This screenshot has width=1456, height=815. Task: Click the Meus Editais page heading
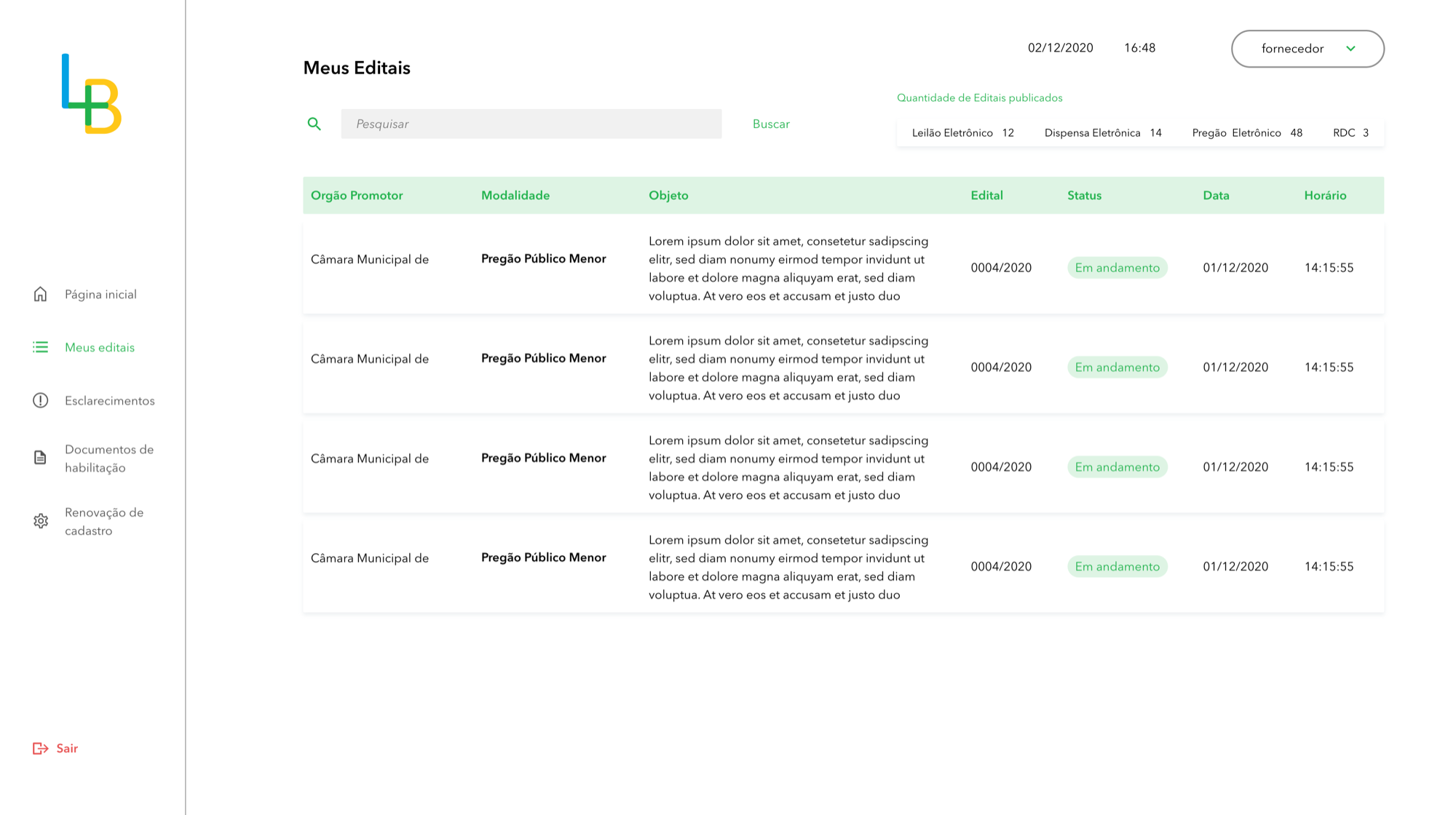click(357, 68)
